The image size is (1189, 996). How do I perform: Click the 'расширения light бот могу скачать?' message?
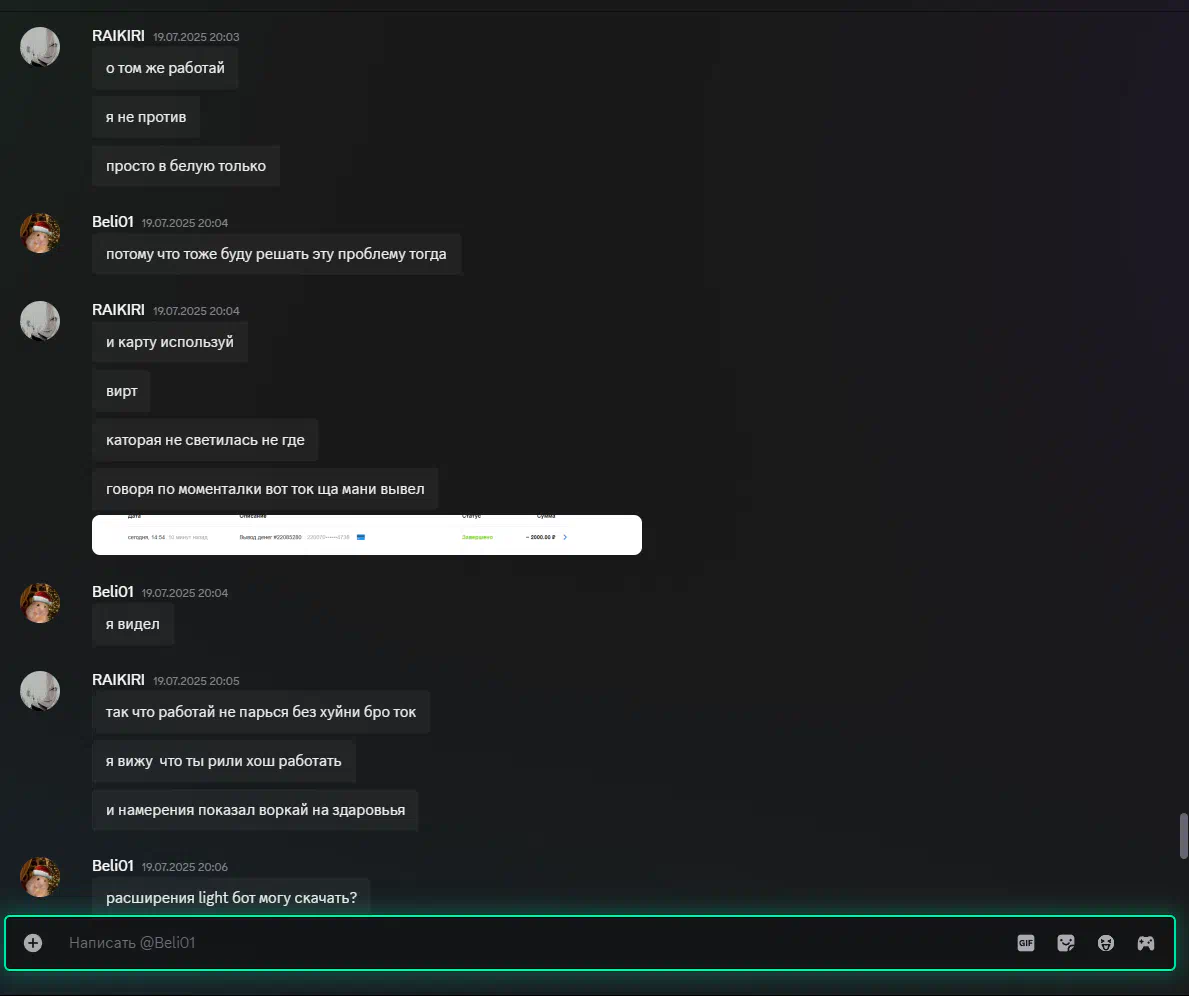coord(231,897)
